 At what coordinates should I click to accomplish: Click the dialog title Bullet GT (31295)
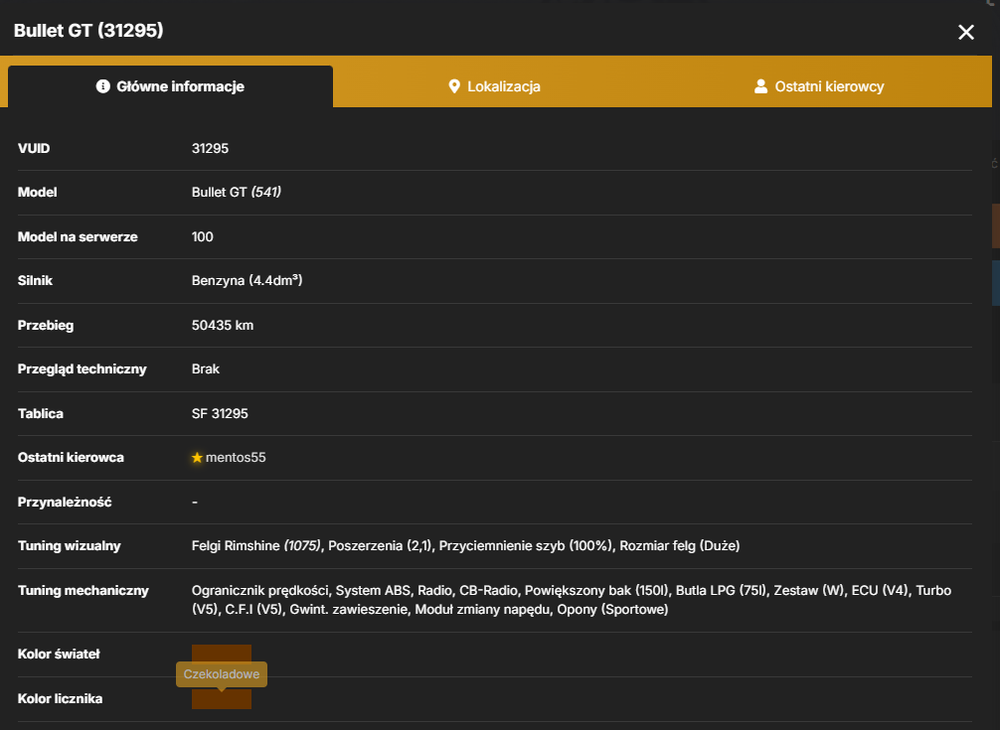pyautogui.click(x=89, y=30)
